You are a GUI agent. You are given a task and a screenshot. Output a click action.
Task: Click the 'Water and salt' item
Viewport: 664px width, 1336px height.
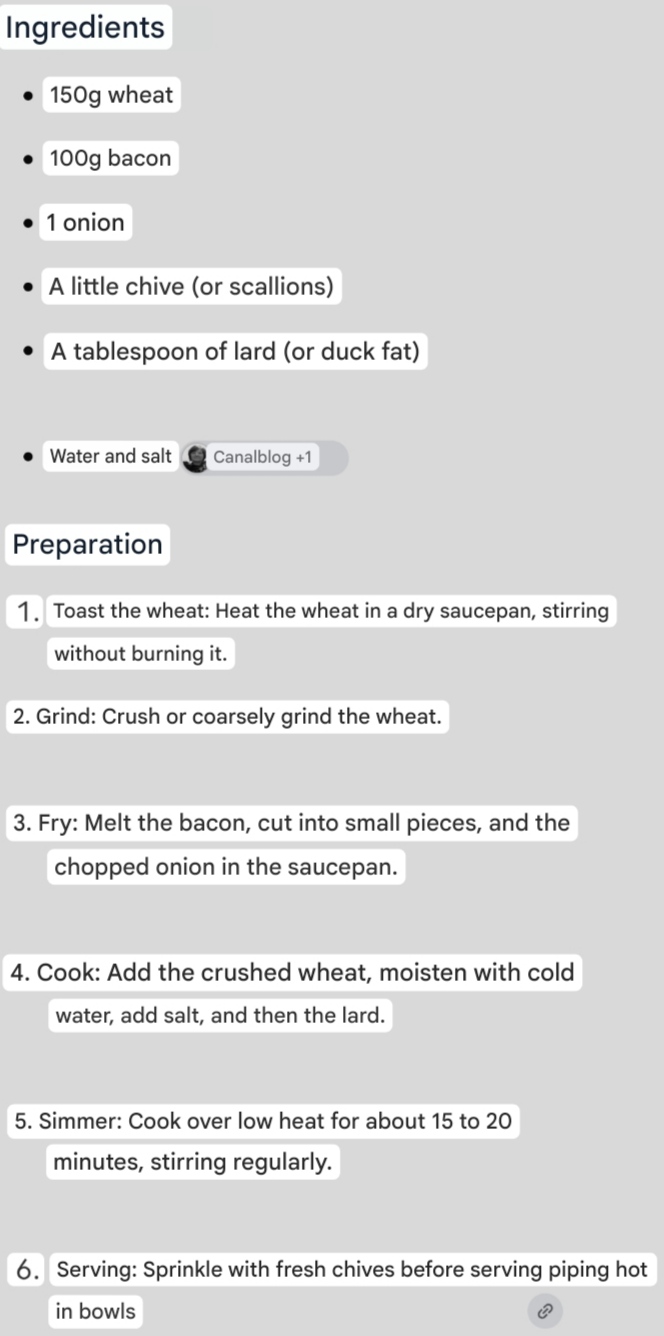click(x=111, y=457)
